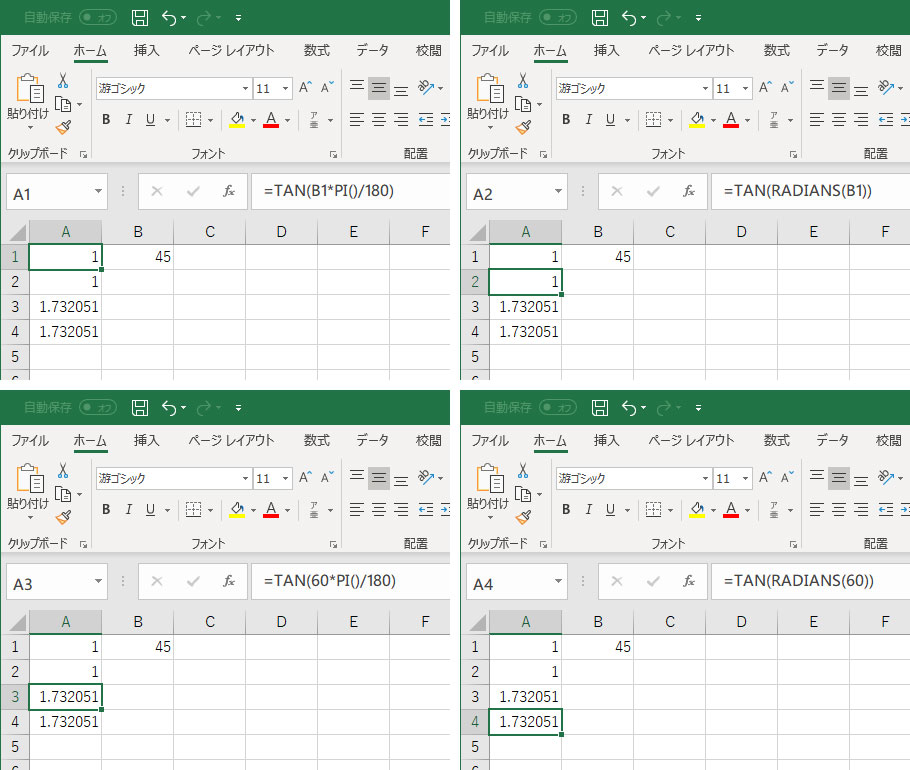The image size is (910, 770).
Task: Click cell B1 with 45 in the bottom-left window
Action: pos(138,647)
